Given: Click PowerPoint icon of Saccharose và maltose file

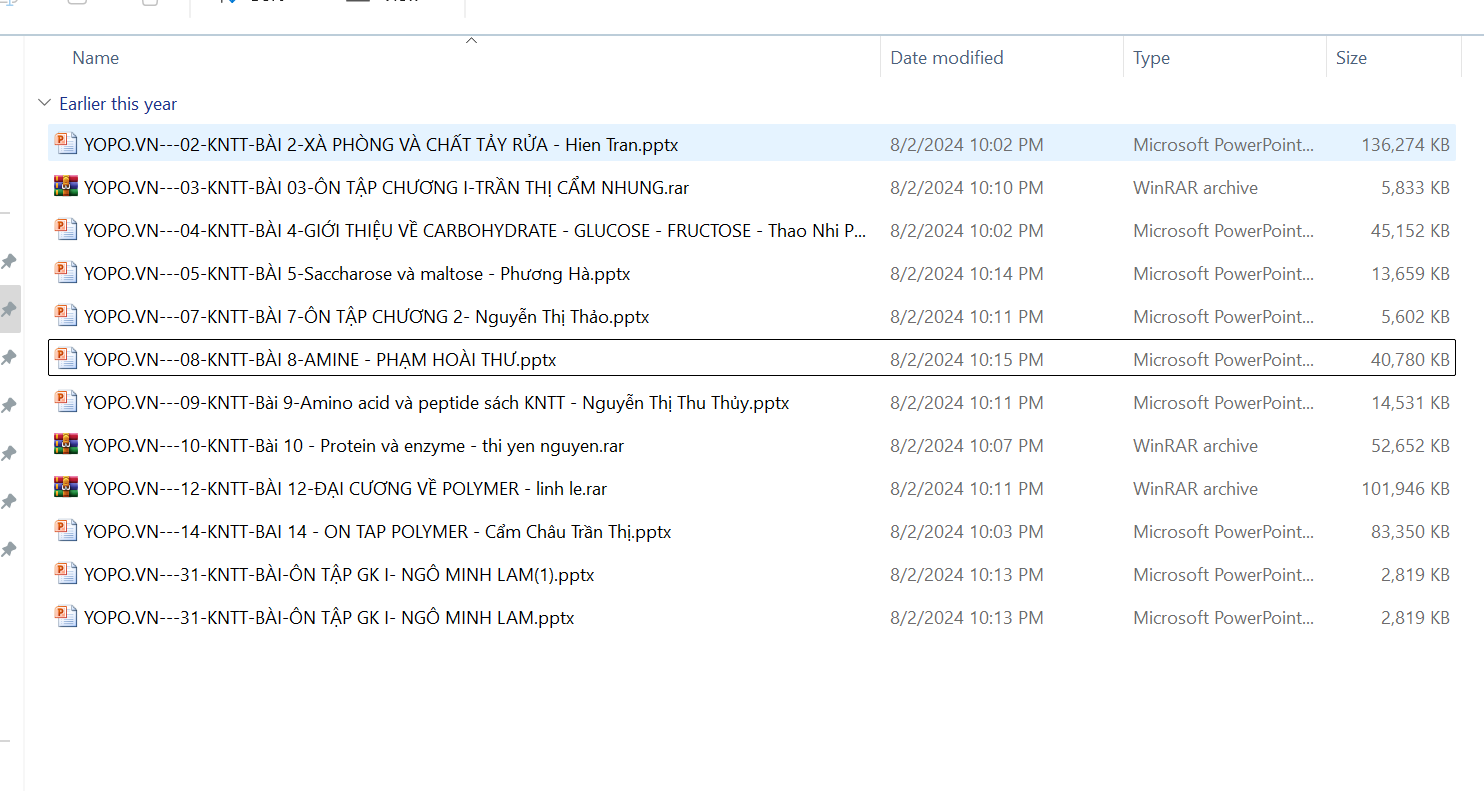Looking at the screenshot, I should (66, 273).
